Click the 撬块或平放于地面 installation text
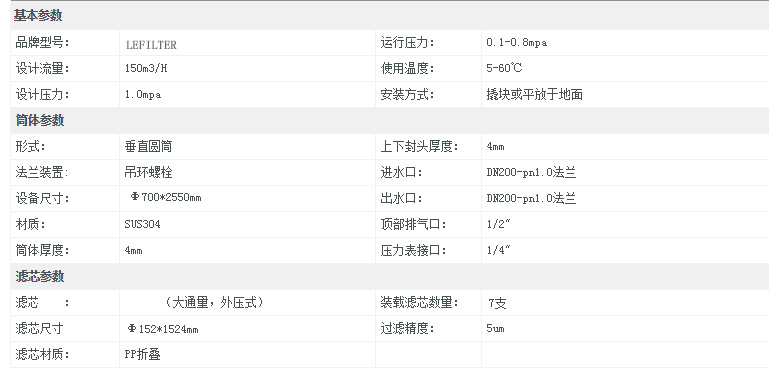 (x=534, y=94)
